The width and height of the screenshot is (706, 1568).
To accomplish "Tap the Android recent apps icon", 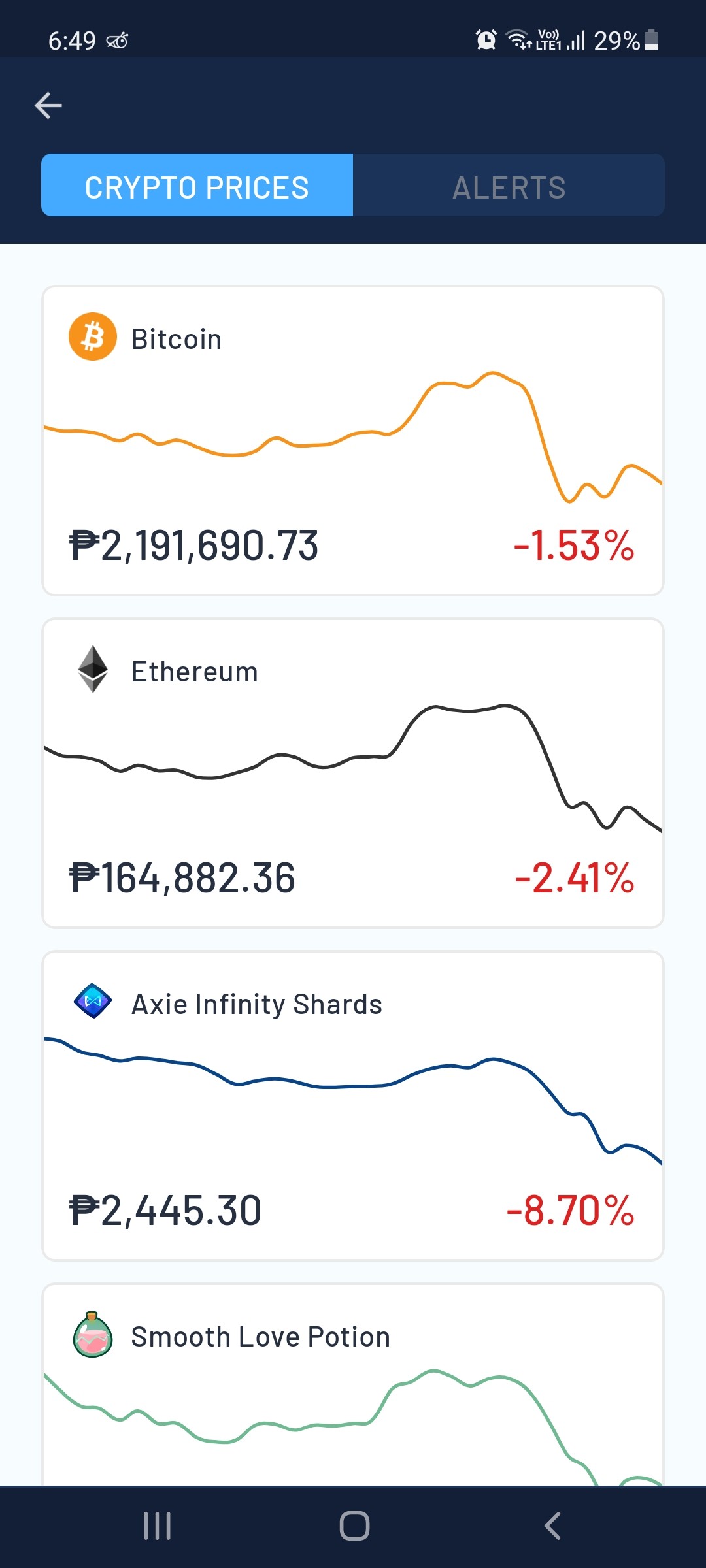I will click(158, 1526).
